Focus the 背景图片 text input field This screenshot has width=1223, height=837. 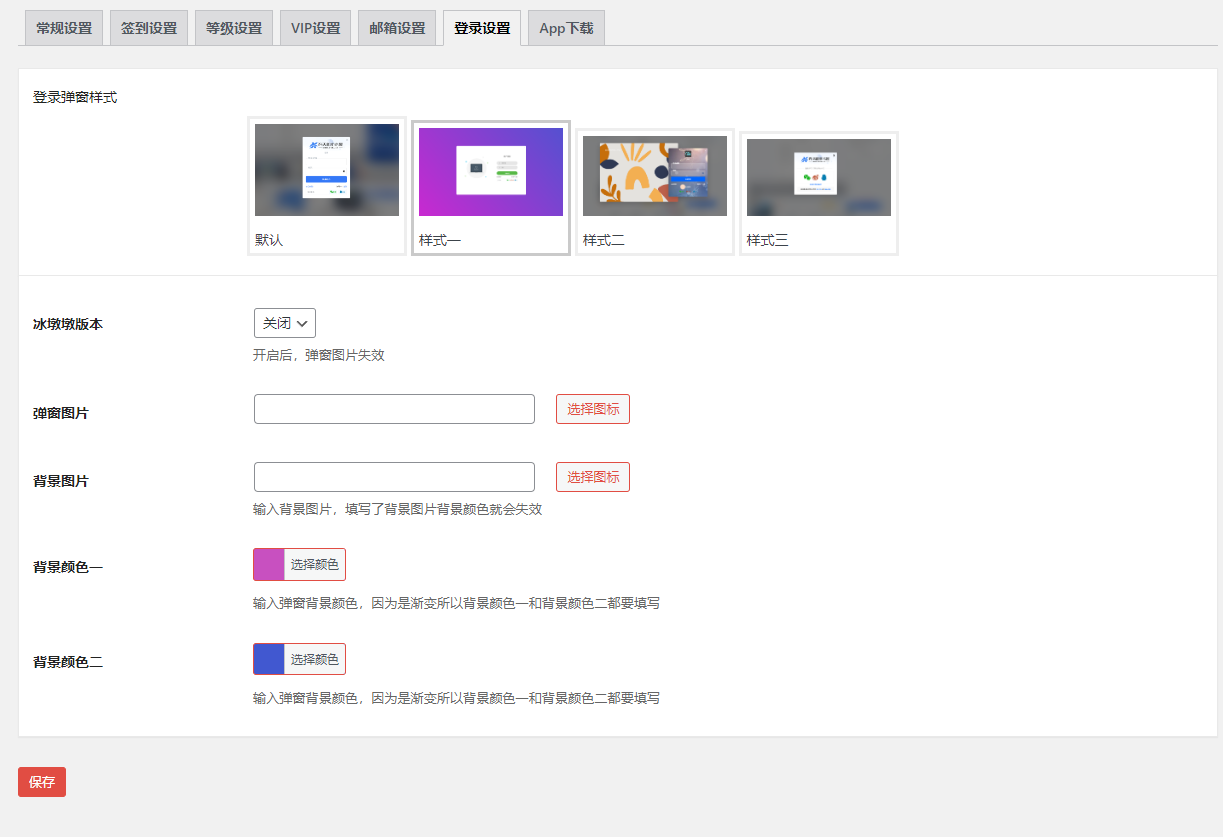[394, 477]
